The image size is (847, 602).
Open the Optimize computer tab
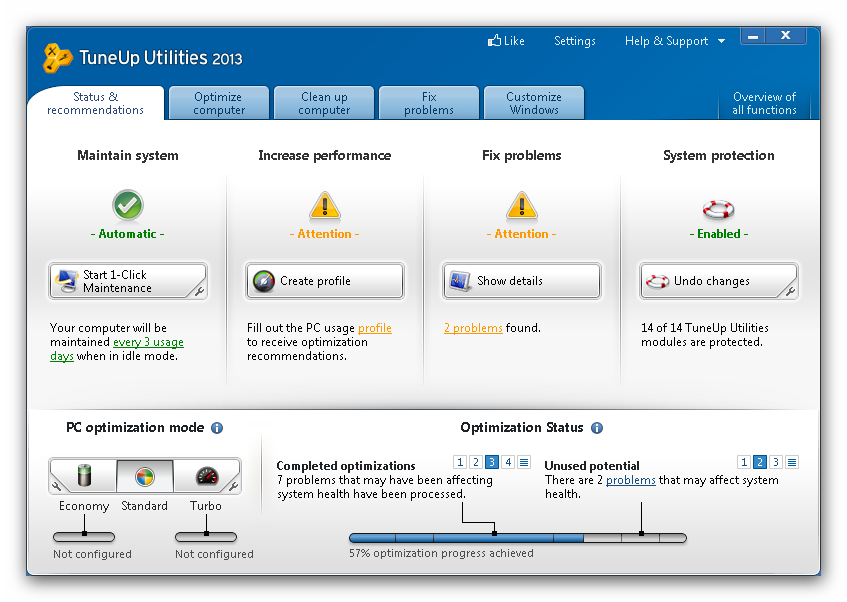coord(219,103)
